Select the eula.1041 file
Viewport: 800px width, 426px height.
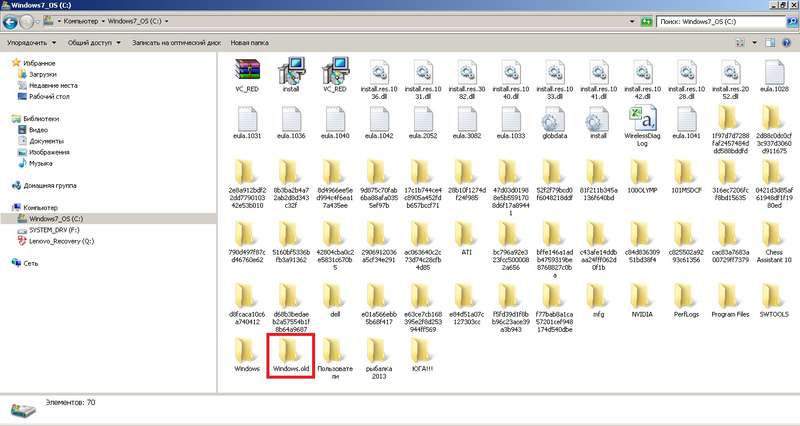tap(686, 122)
